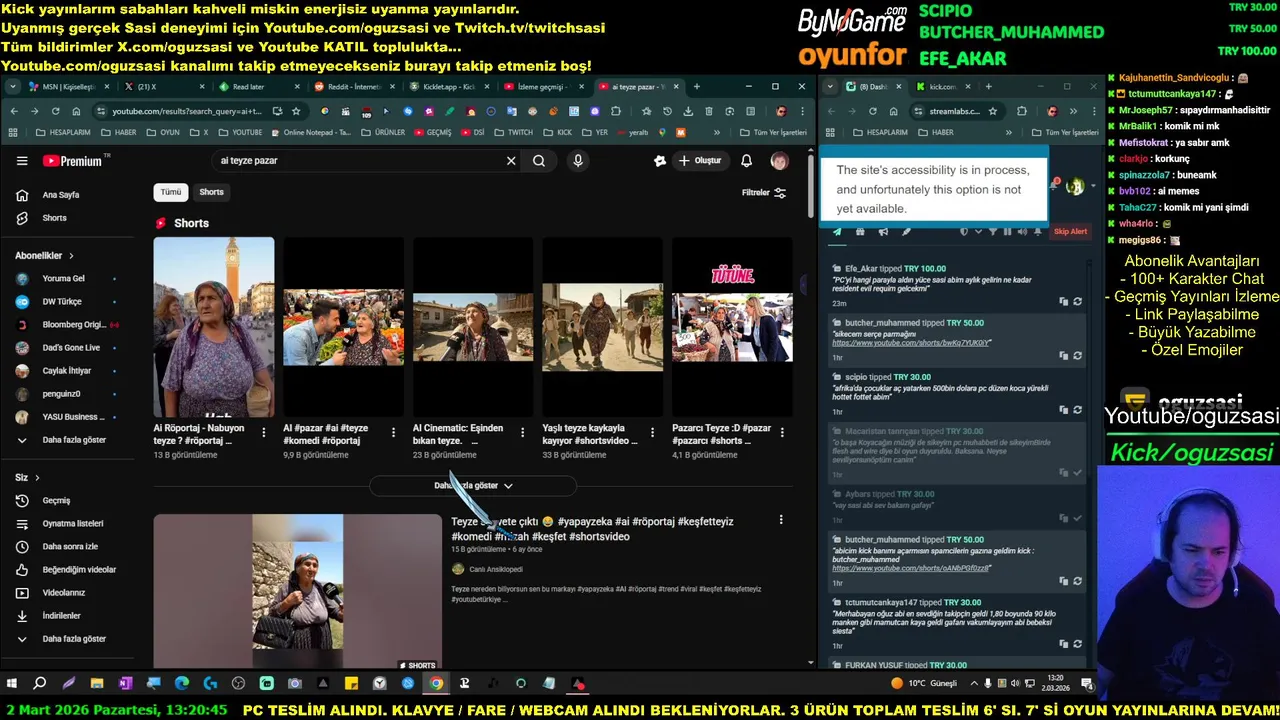Click the Streamlabs megaphone icon

pos(883,232)
